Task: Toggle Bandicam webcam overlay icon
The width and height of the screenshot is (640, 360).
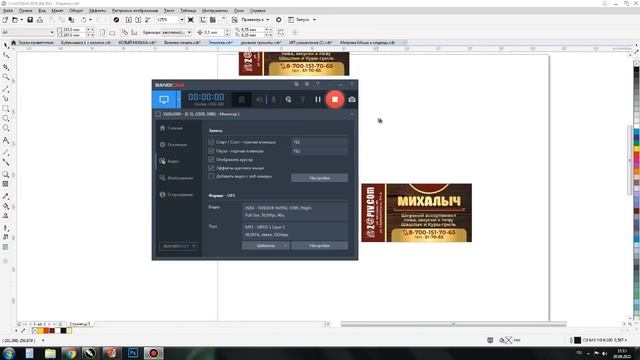Action: 242,100
